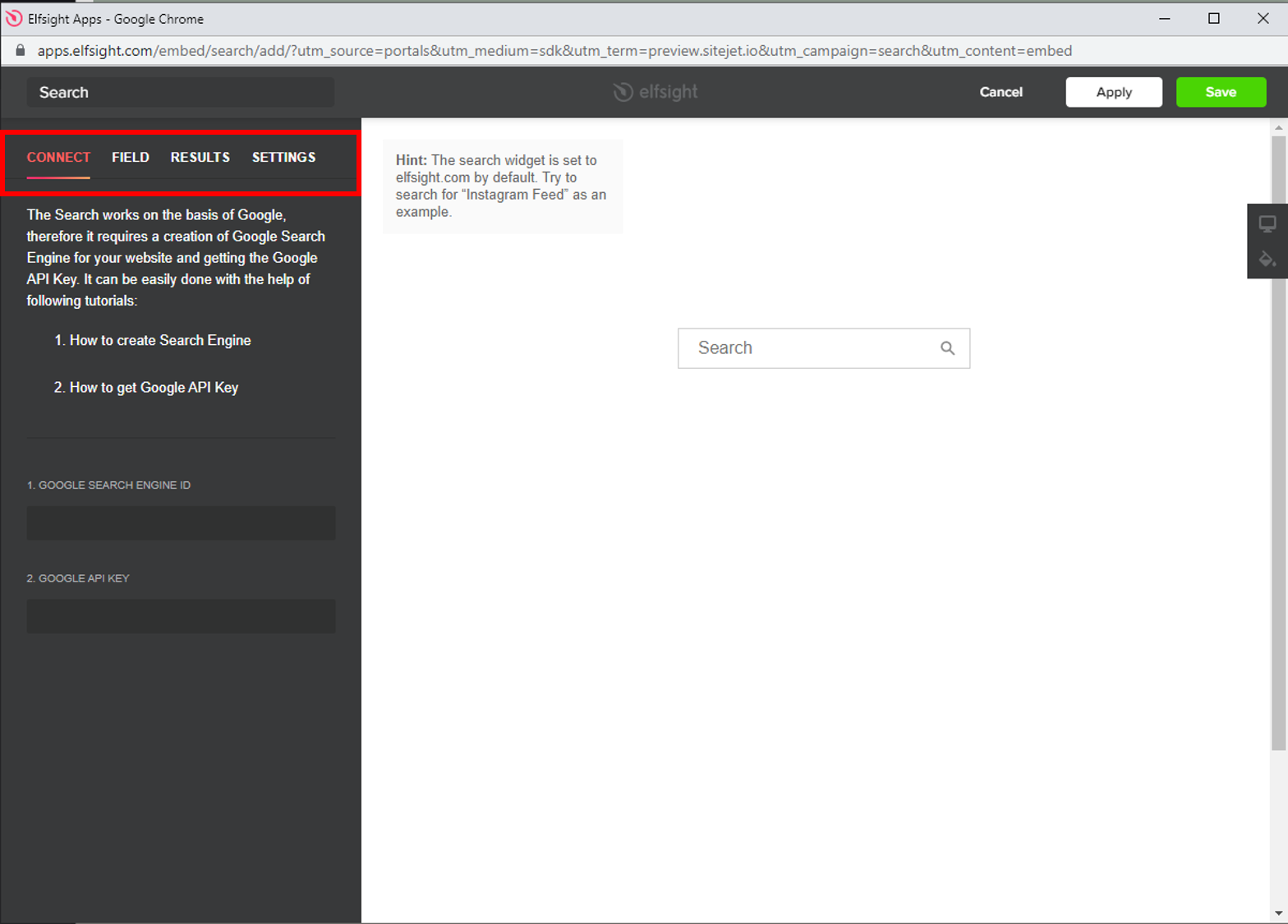Click the elfsight logo in the header

(x=655, y=92)
